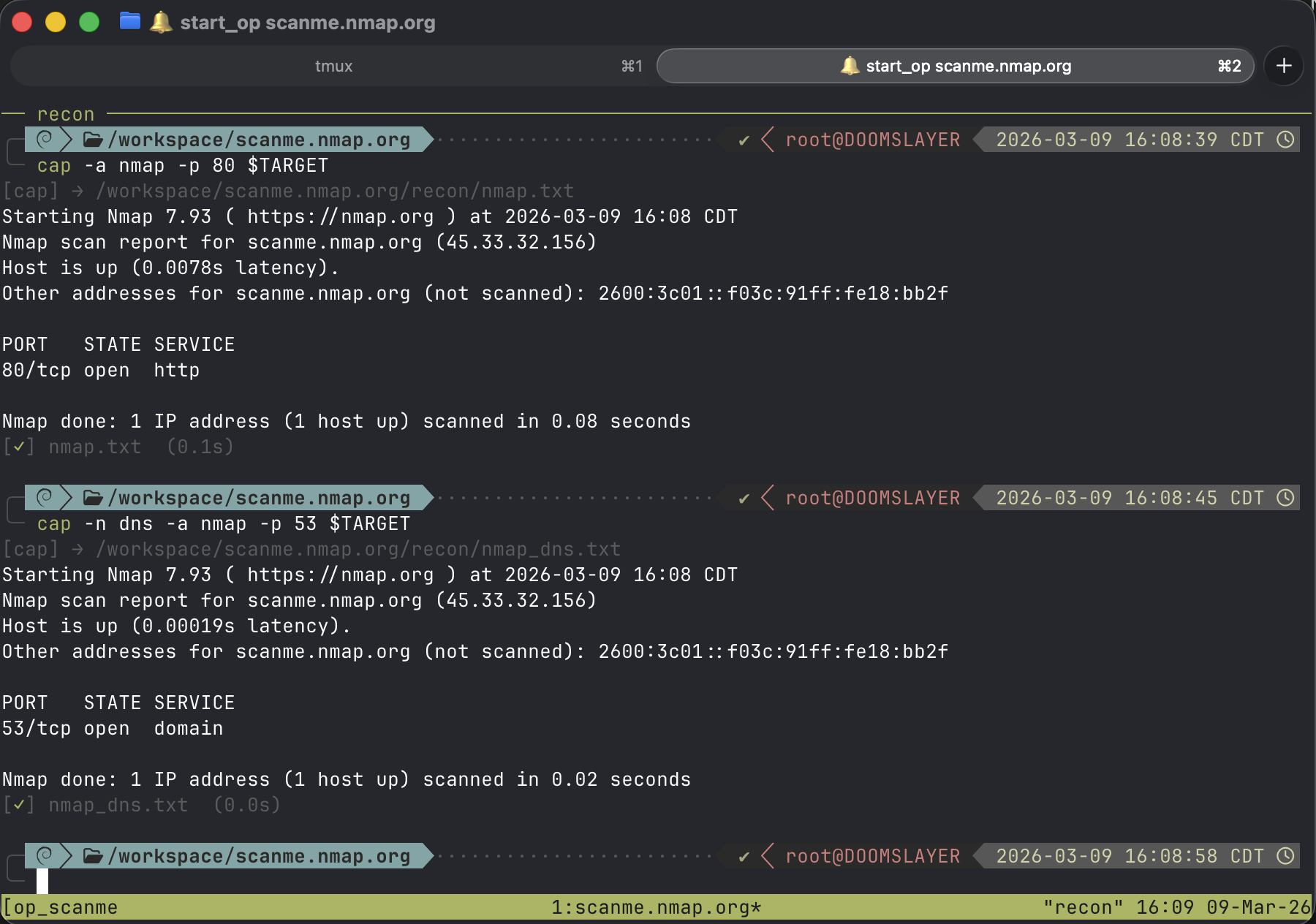Viewport: 1316px width, 924px height.
Task: Click clock icon beside the 16:08:45 timestamp
Action: point(1285,498)
